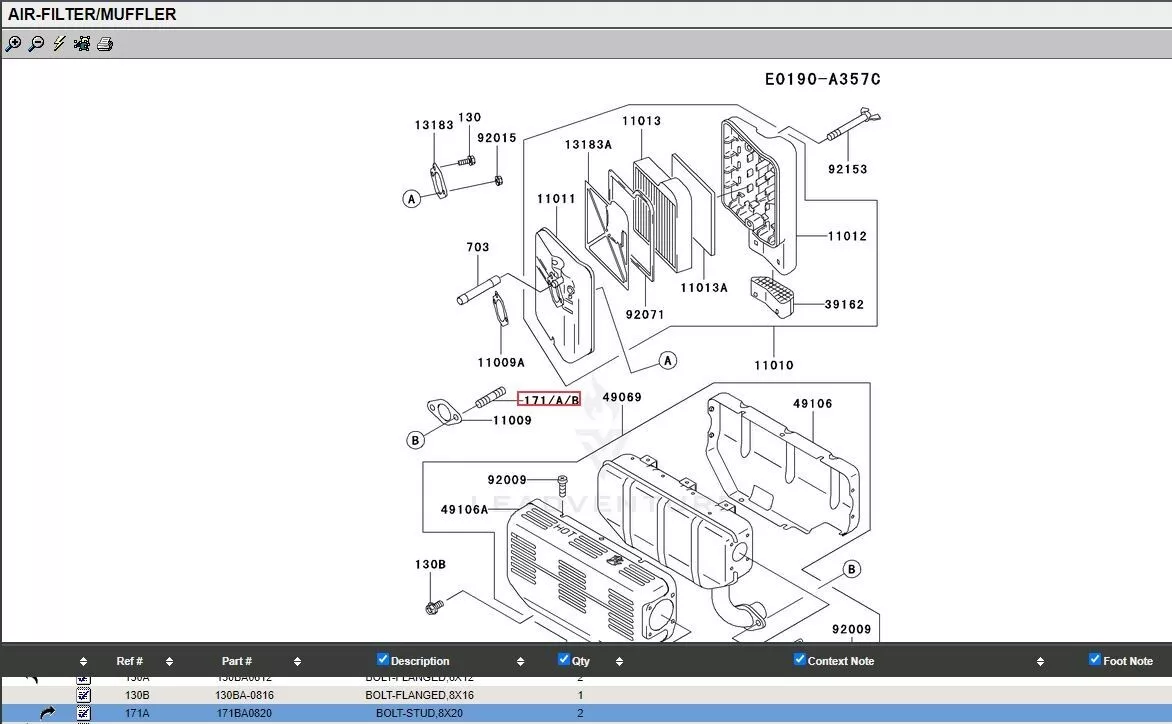Click the zoom out magnifier icon
Screen dimensions: 1172x724
[36, 44]
